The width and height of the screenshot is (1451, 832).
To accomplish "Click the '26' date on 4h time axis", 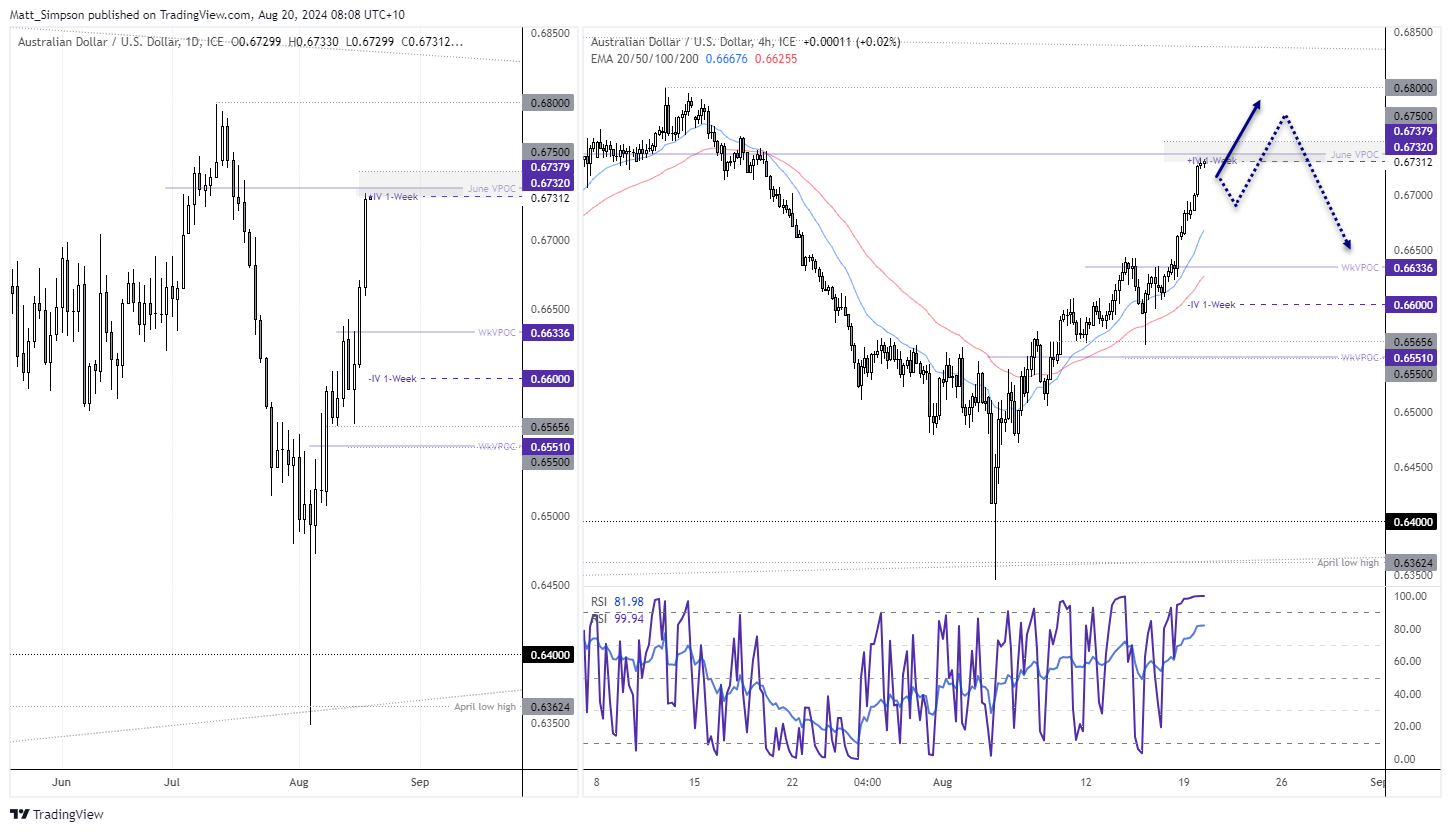I will point(1282,782).
